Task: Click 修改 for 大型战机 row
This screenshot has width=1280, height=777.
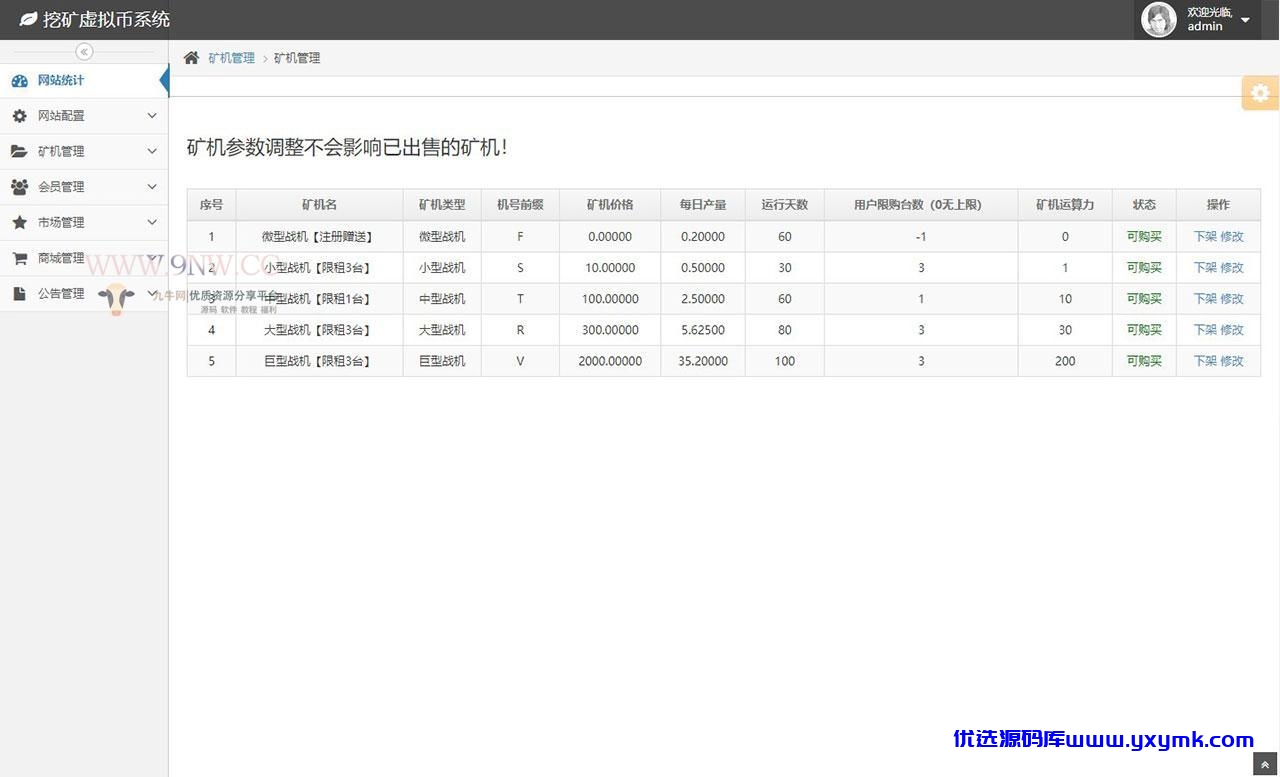Action: point(1232,330)
